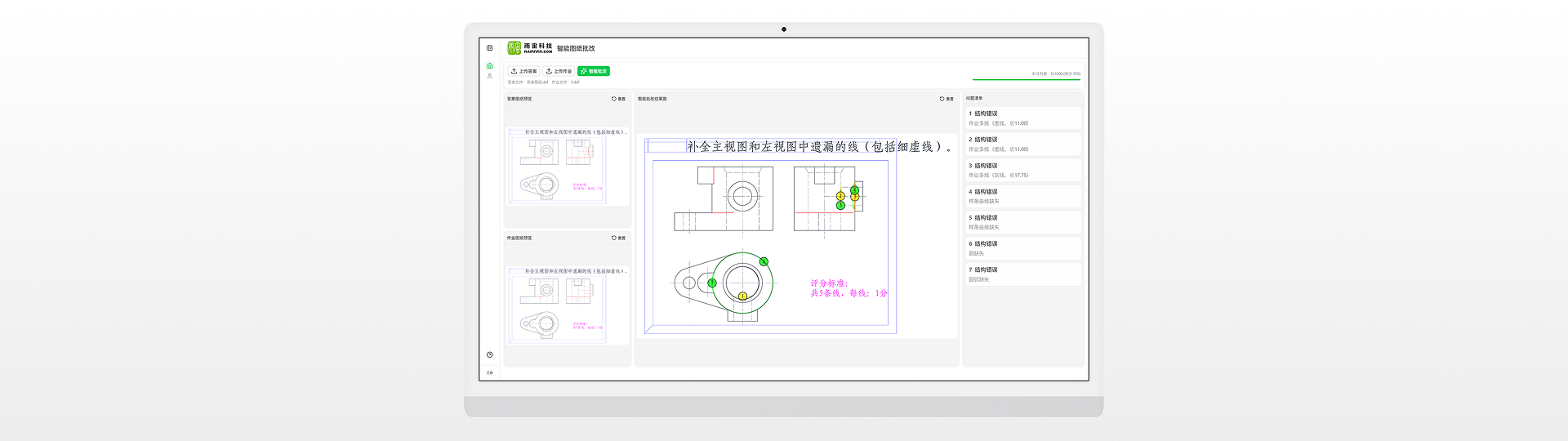Screen dimensions: 1568x441
Task: Click the 上传作业 upload homework button
Action: (559, 71)
